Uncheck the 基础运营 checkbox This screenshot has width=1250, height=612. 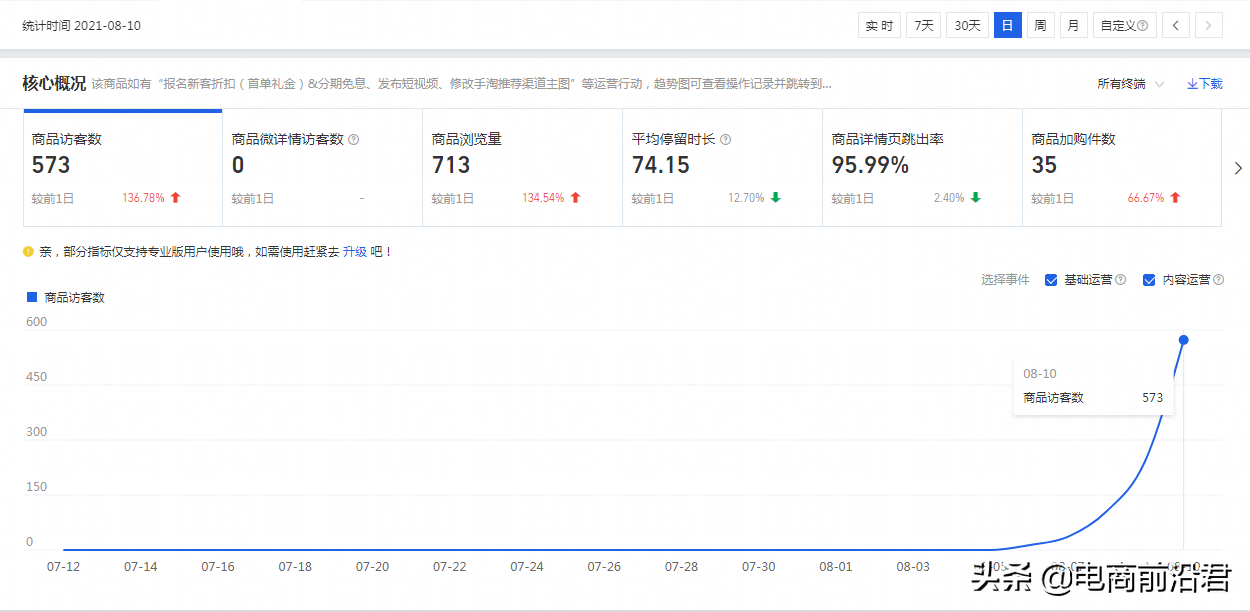[x=1051, y=280]
